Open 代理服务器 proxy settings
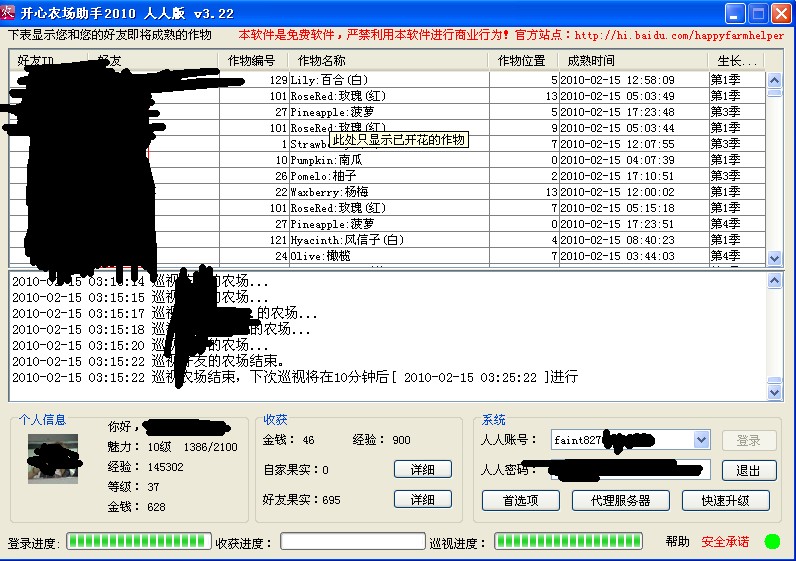Screen dimensions: 796x561 pos(620,500)
